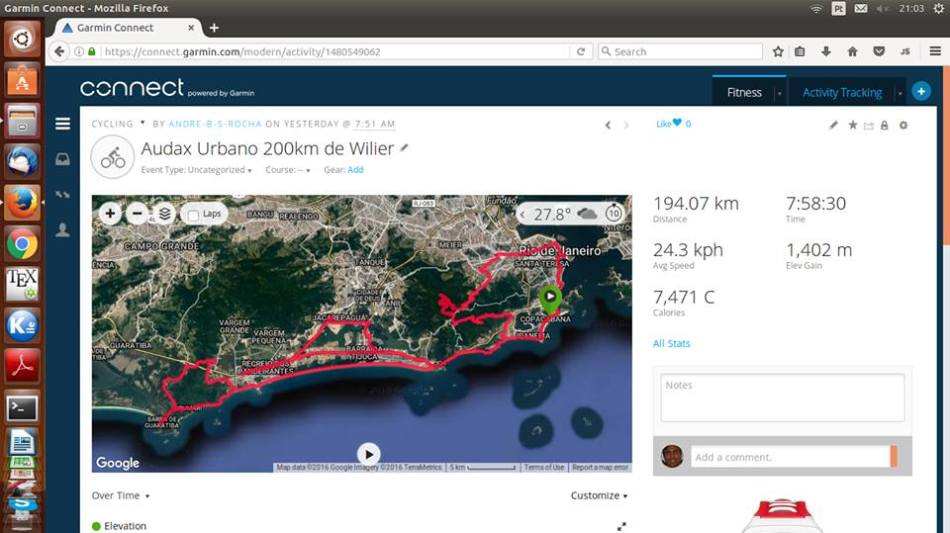950x533 pixels.
Task: Click the cycling activity type icon
Action: [113, 157]
